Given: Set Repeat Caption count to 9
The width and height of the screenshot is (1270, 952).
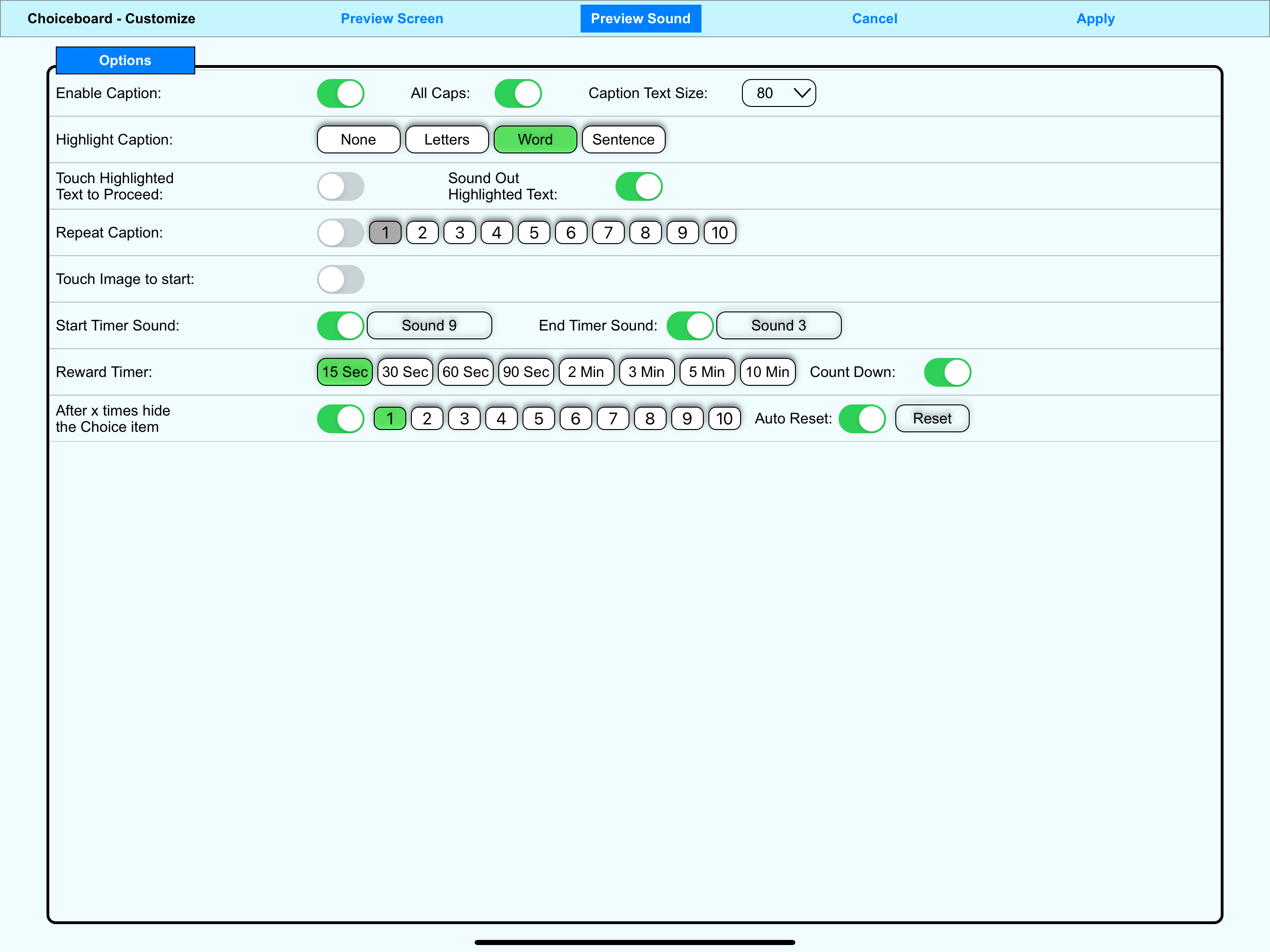Looking at the screenshot, I should (683, 232).
